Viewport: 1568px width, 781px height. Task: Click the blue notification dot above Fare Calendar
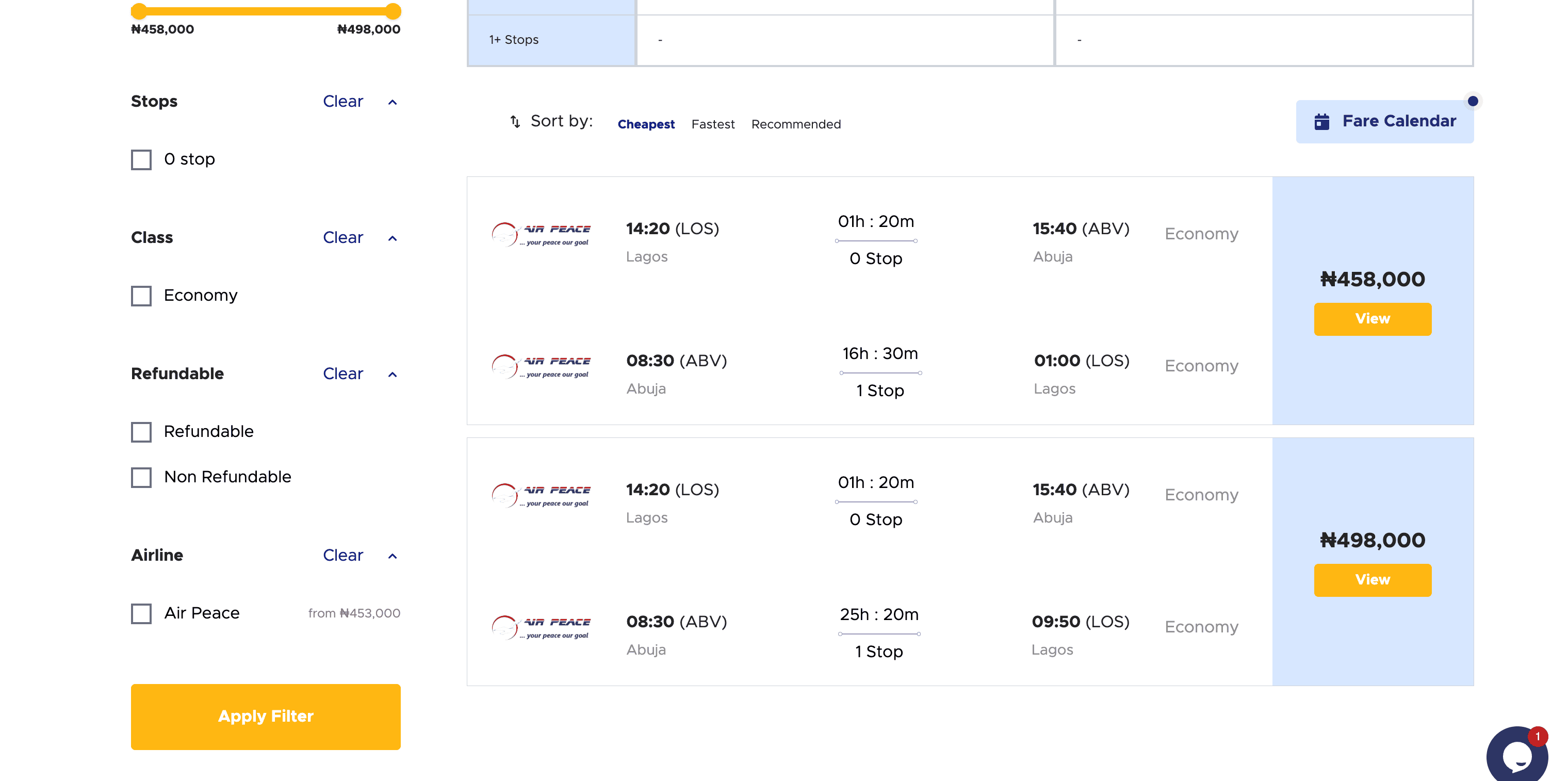(x=1473, y=101)
